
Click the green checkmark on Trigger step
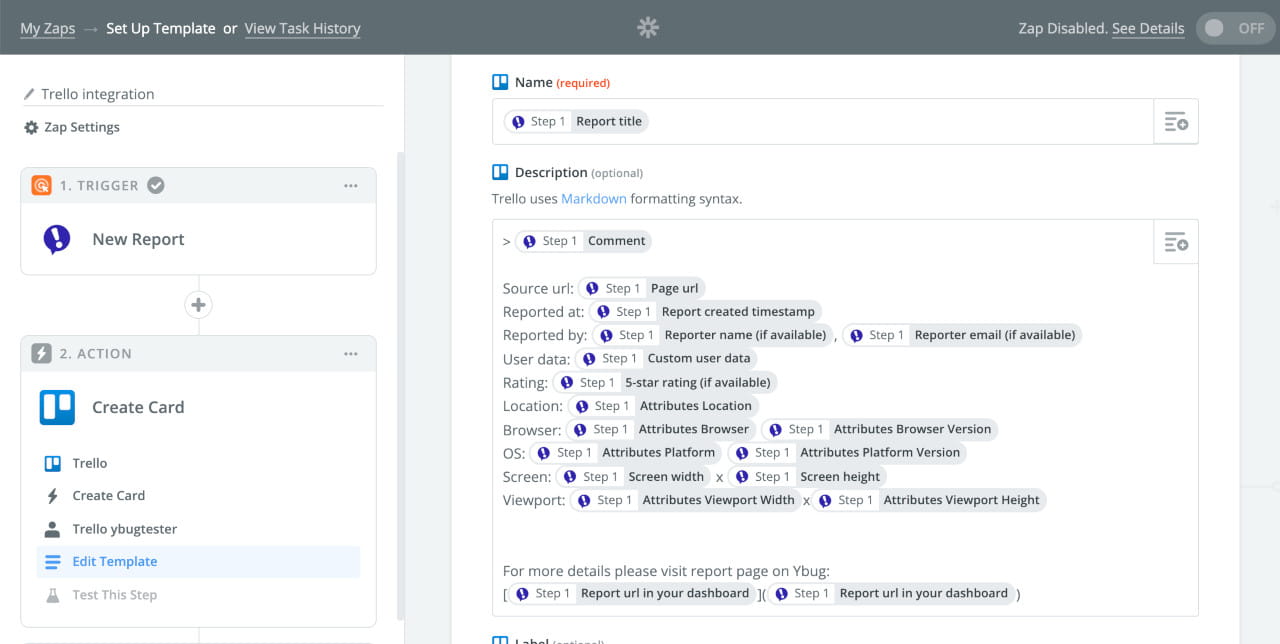pos(156,185)
